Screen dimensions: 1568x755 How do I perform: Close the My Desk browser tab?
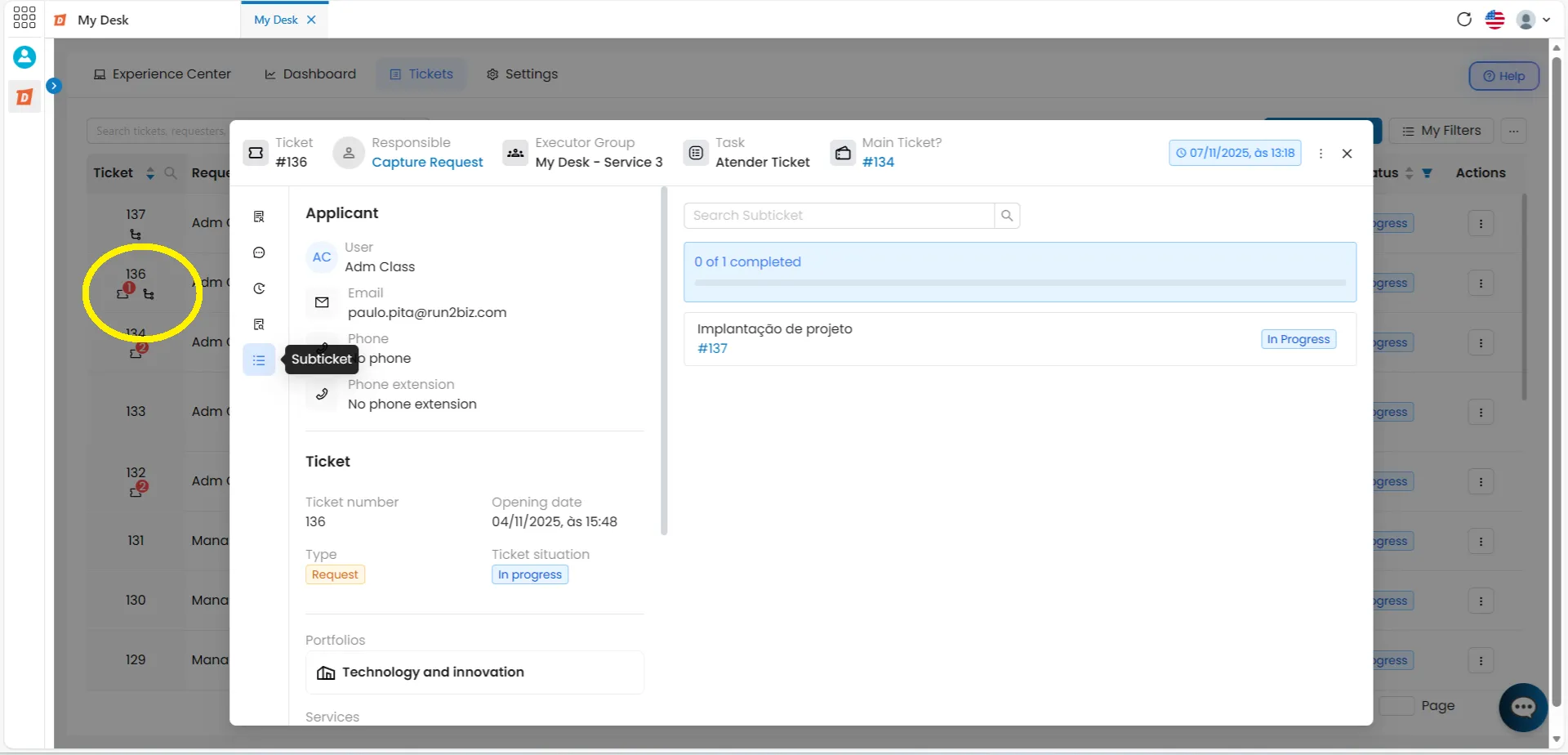click(311, 20)
